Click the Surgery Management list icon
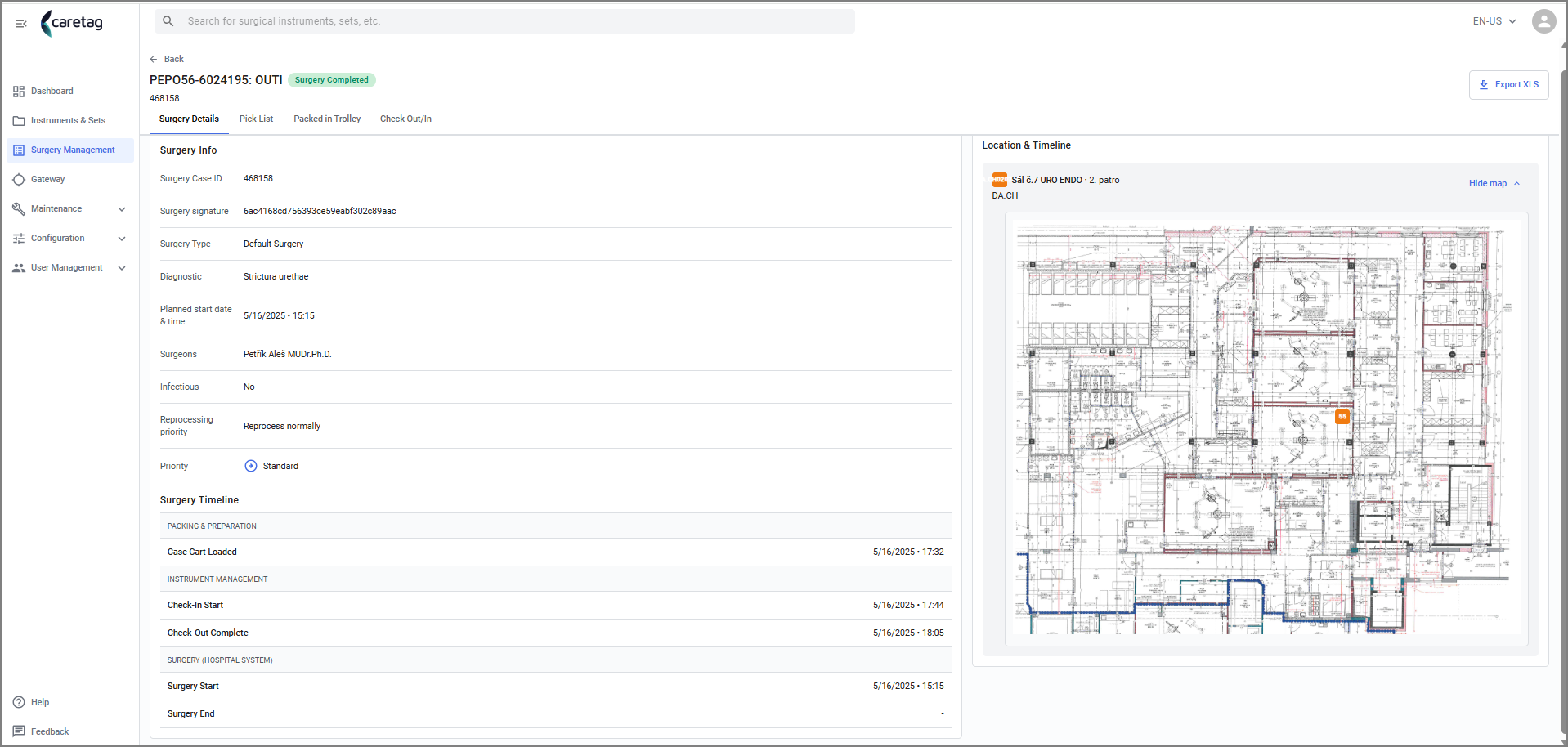This screenshot has width=1568, height=747. pyautogui.click(x=19, y=150)
